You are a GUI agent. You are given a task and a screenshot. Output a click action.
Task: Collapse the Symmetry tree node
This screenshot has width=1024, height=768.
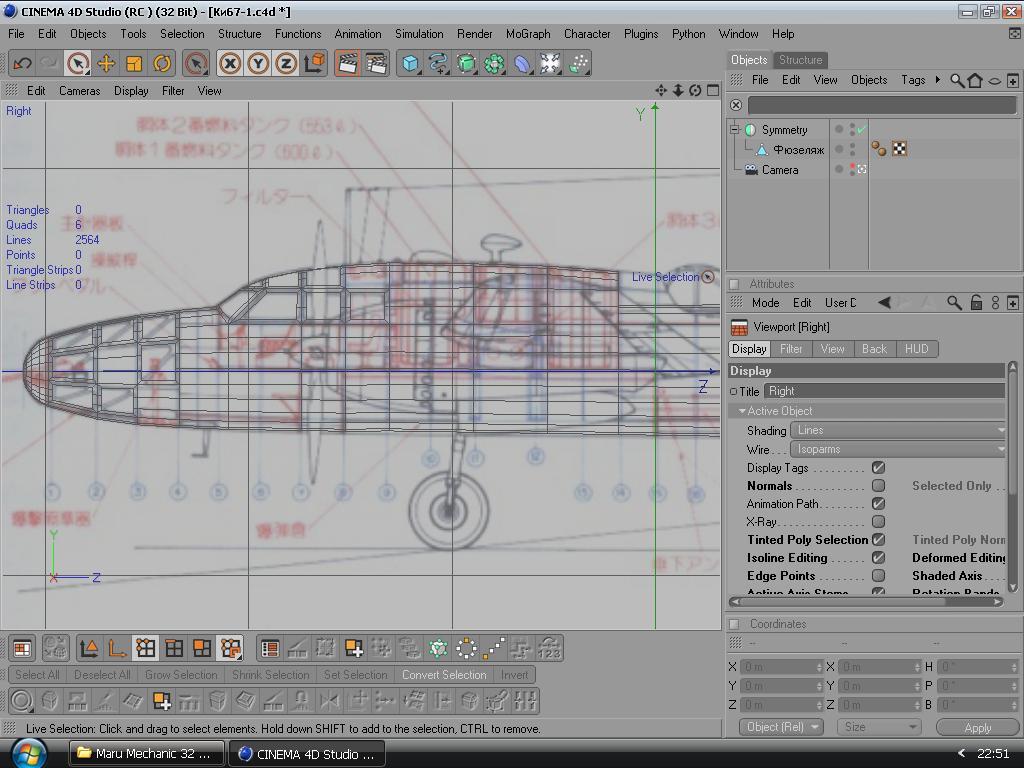coord(735,129)
